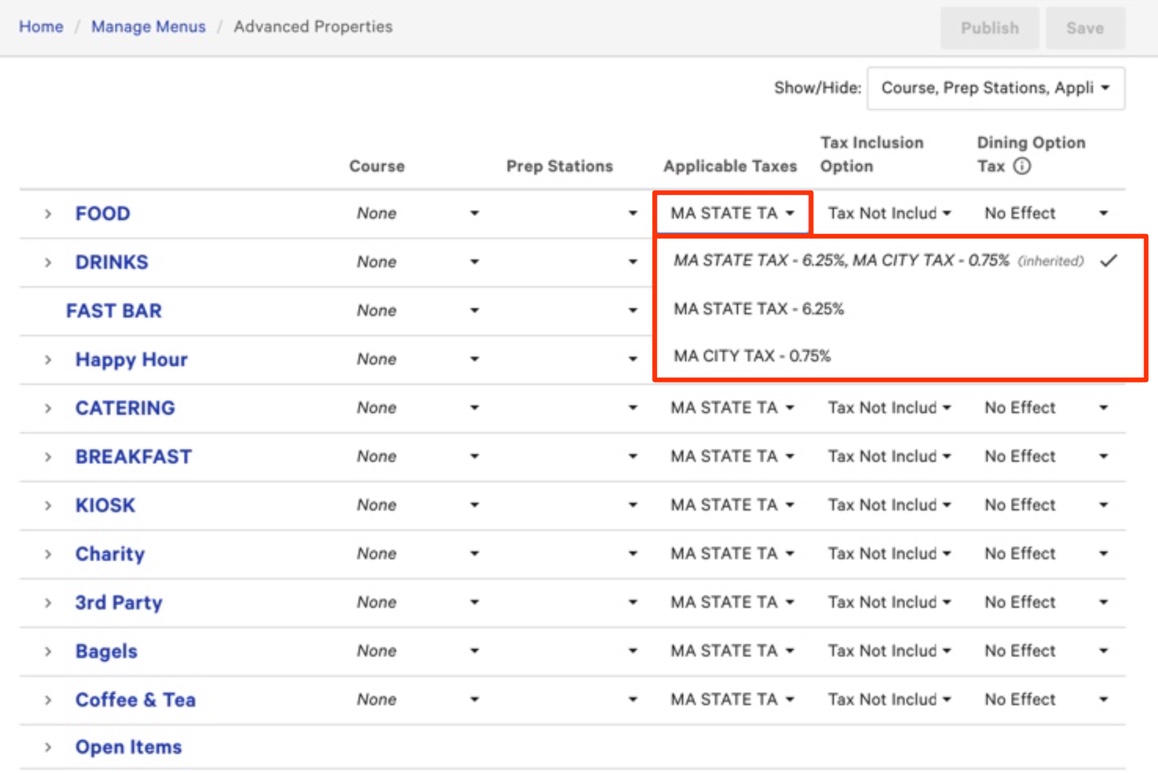Select MA STATE TAX - 6.25% option

(x=759, y=309)
